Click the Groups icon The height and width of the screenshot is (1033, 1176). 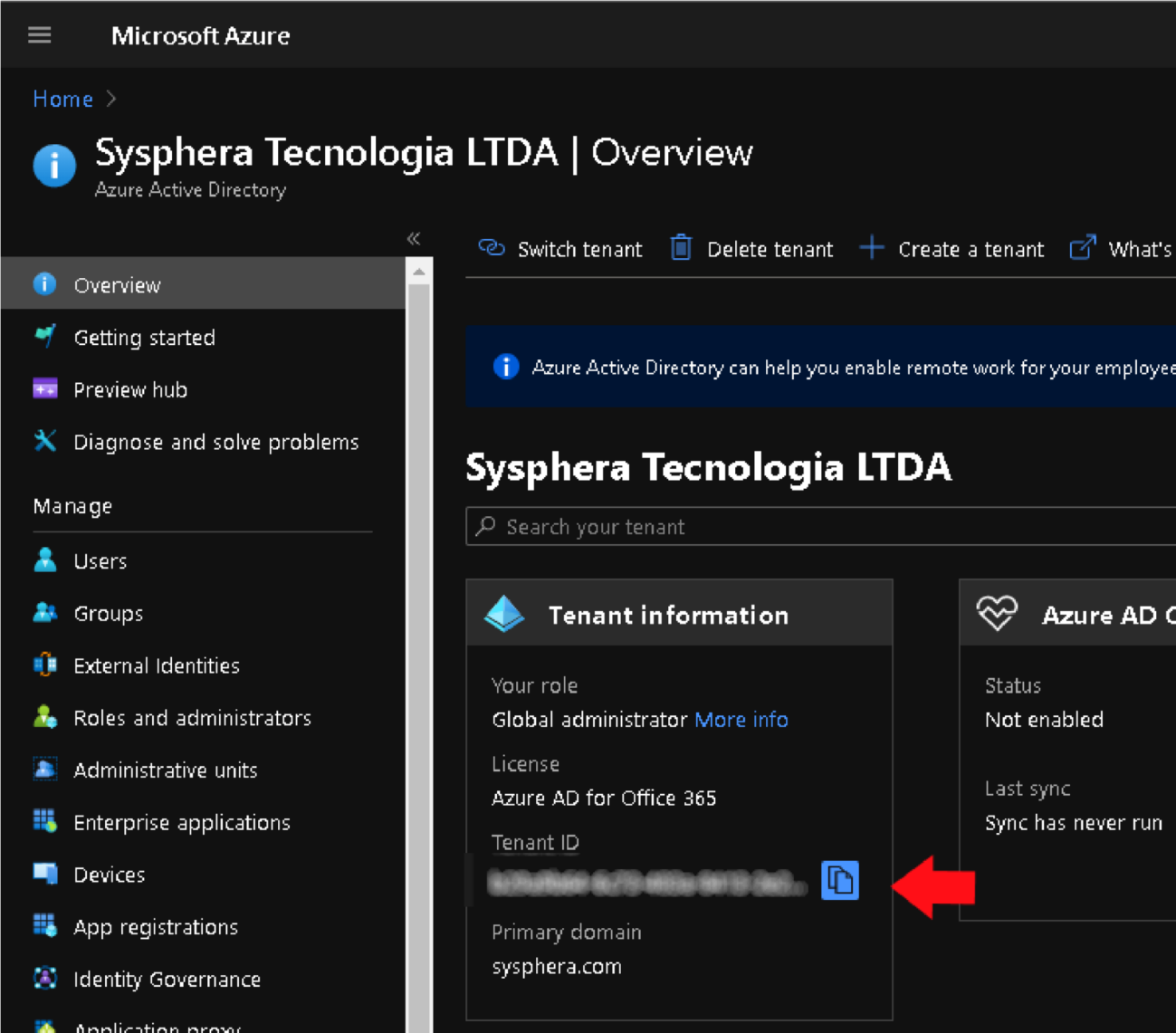point(44,613)
